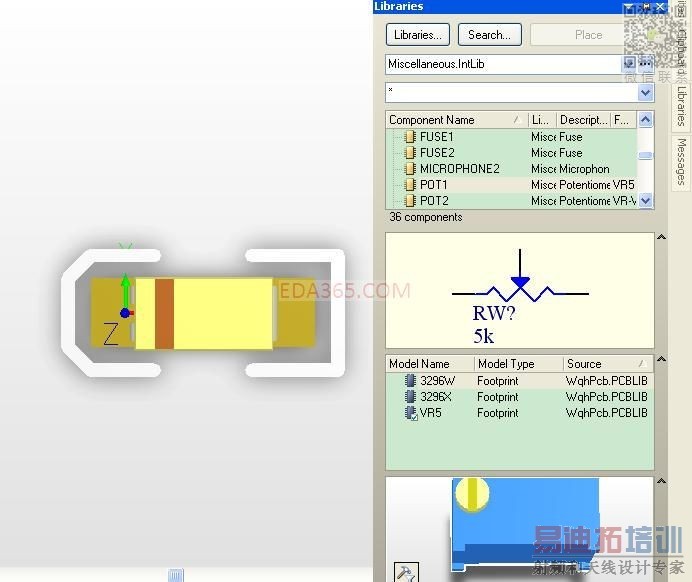Sort by Component Name column header
Image resolution: width=692 pixels, height=582 pixels.
click(456, 120)
